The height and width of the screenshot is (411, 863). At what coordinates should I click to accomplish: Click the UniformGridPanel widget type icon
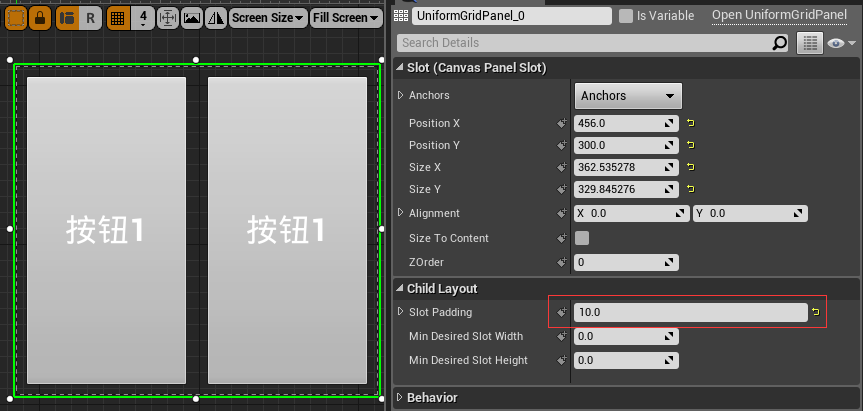pyautogui.click(x=401, y=16)
